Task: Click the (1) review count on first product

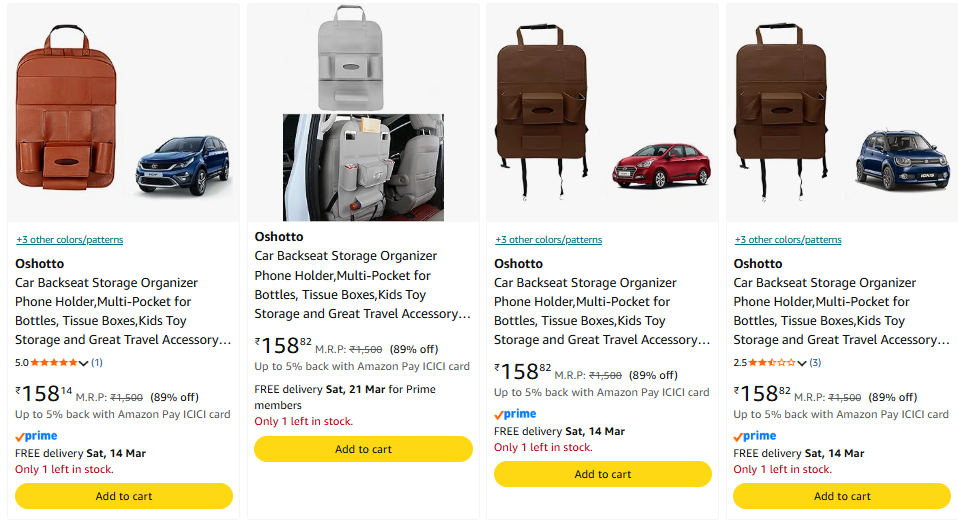Action: 97,362
